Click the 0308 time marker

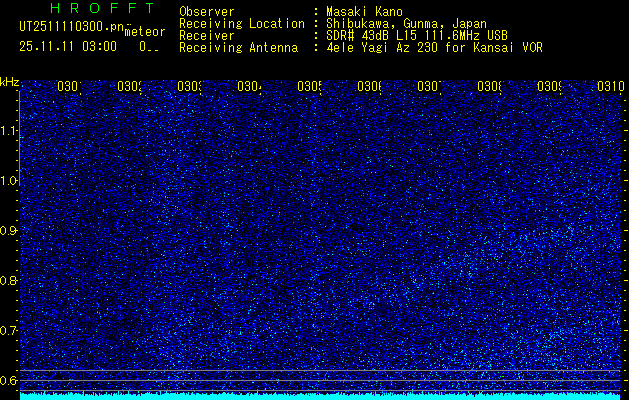(489, 86)
